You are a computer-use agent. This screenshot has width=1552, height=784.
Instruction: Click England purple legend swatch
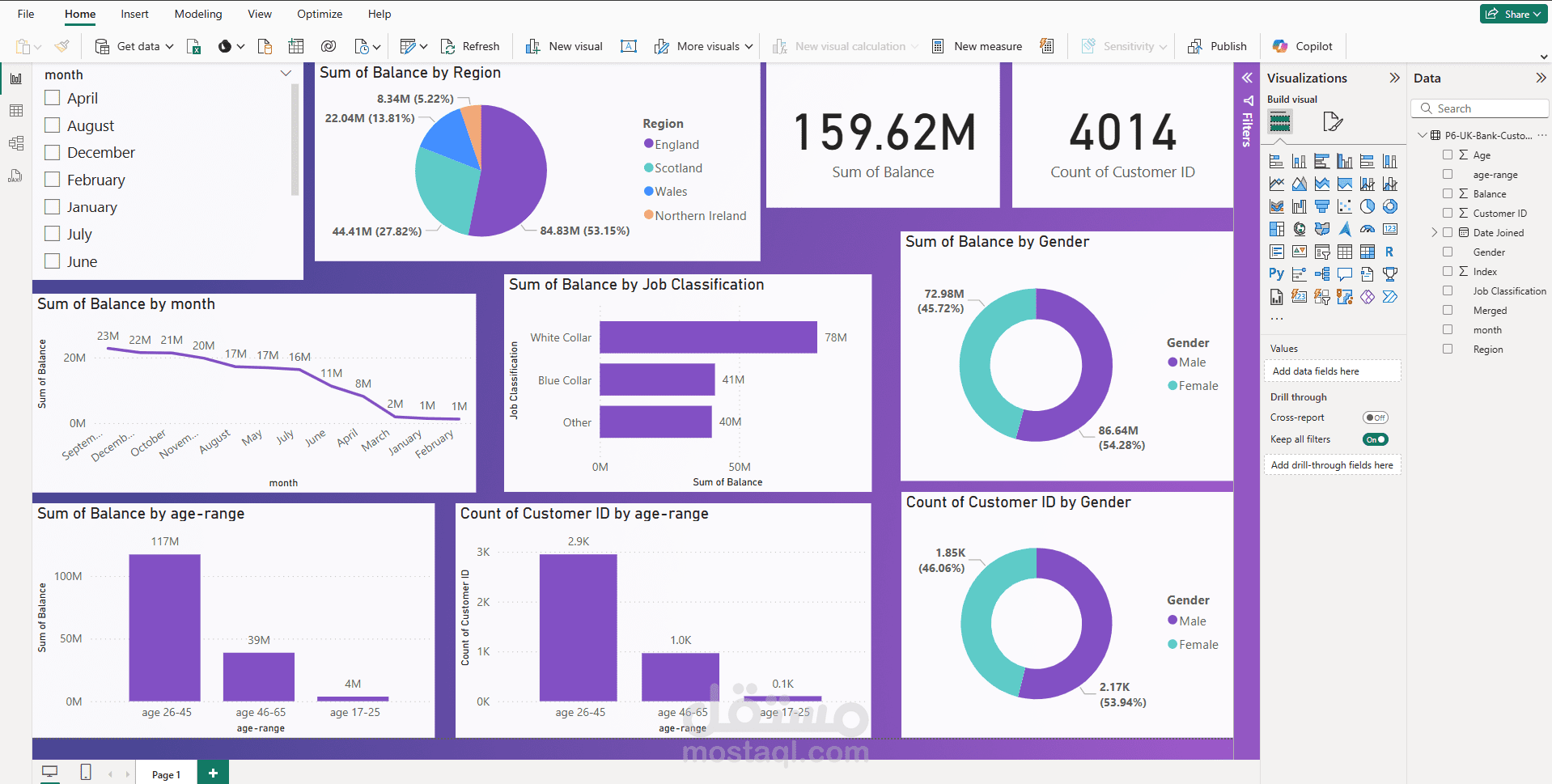[648, 144]
